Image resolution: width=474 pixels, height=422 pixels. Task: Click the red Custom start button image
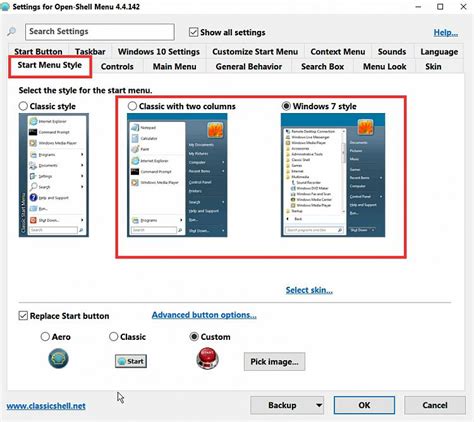point(207,359)
